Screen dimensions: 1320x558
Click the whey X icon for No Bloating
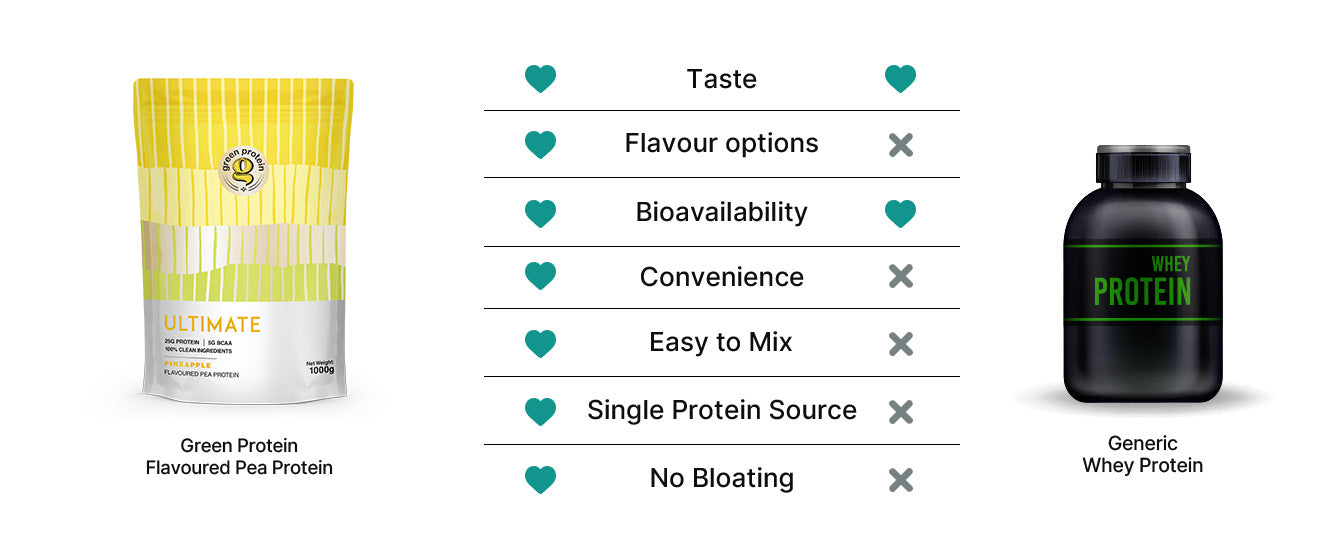pos(900,480)
